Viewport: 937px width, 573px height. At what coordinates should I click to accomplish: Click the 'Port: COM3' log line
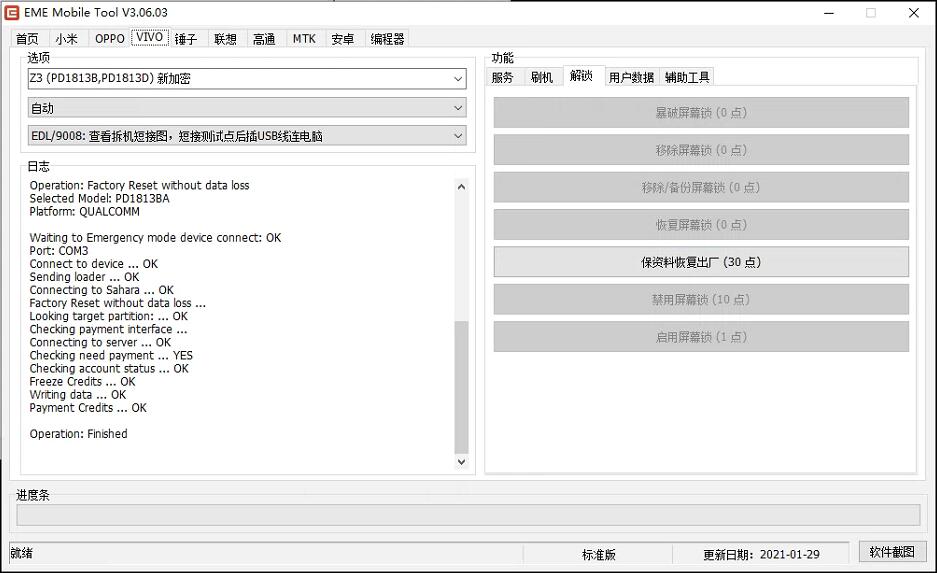(x=59, y=251)
